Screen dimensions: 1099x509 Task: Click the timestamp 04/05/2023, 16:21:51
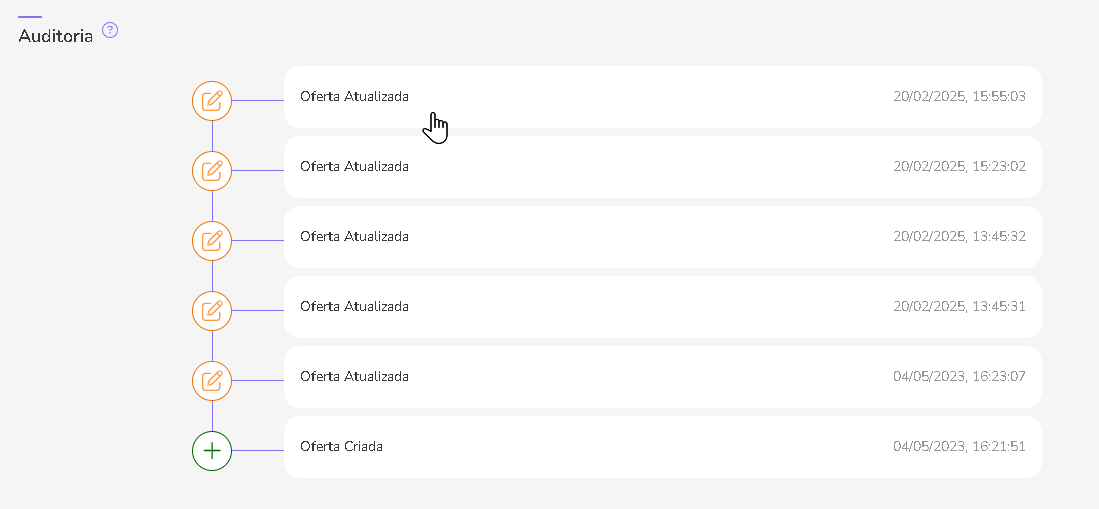click(x=959, y=447)
